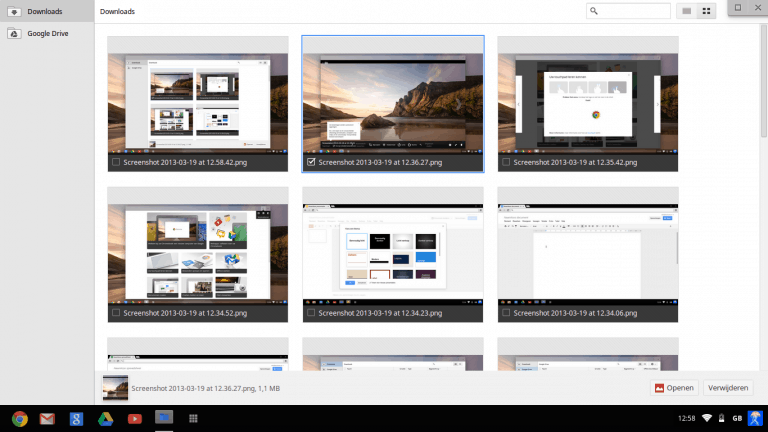Click the filename Screenshot 2013-03-19 at 12.34.23.png
Screen dimensions: 768x432
coord(380,312)
